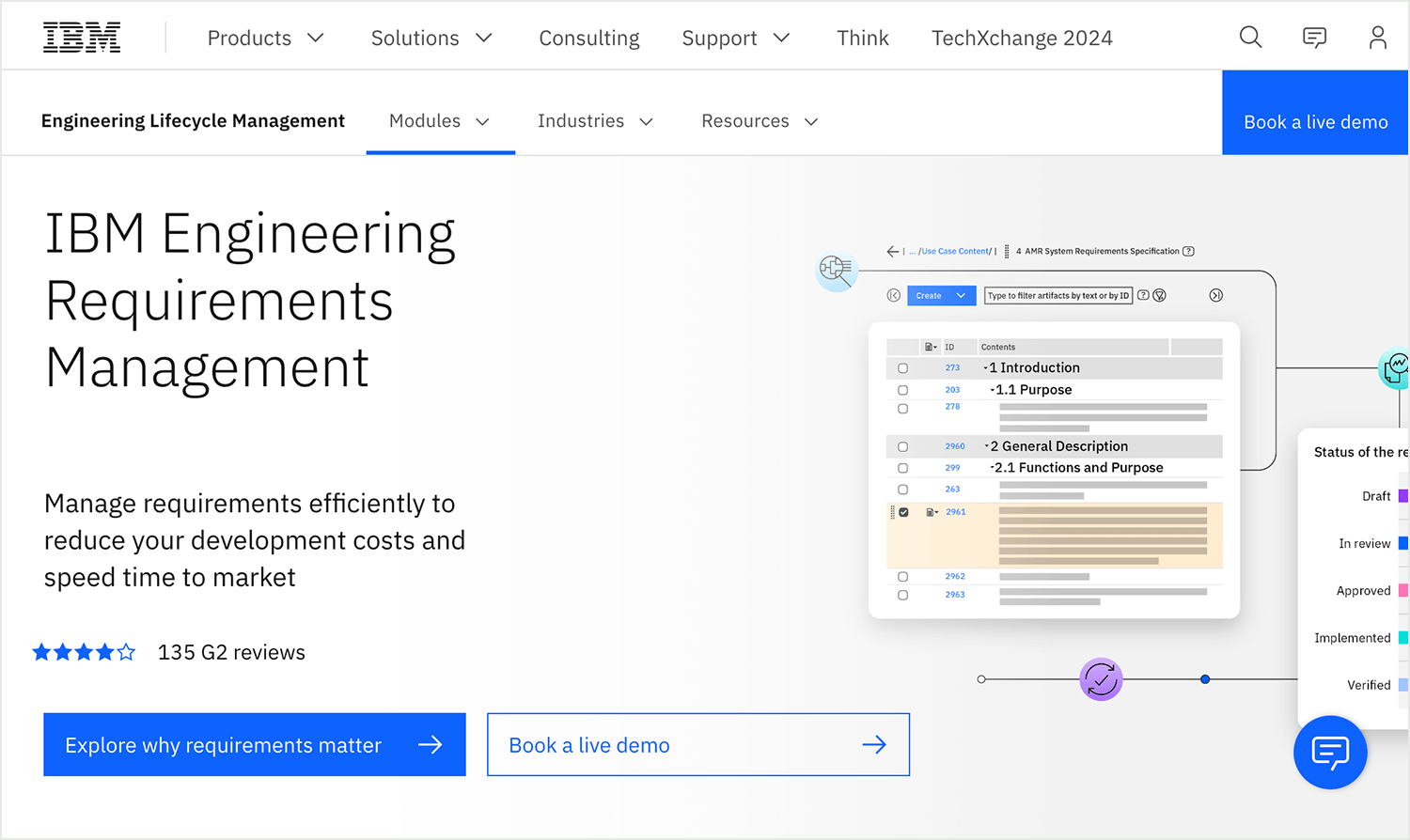Tick the checkbox for row 278
1410x840 pixels.
[x=902, y=409]
